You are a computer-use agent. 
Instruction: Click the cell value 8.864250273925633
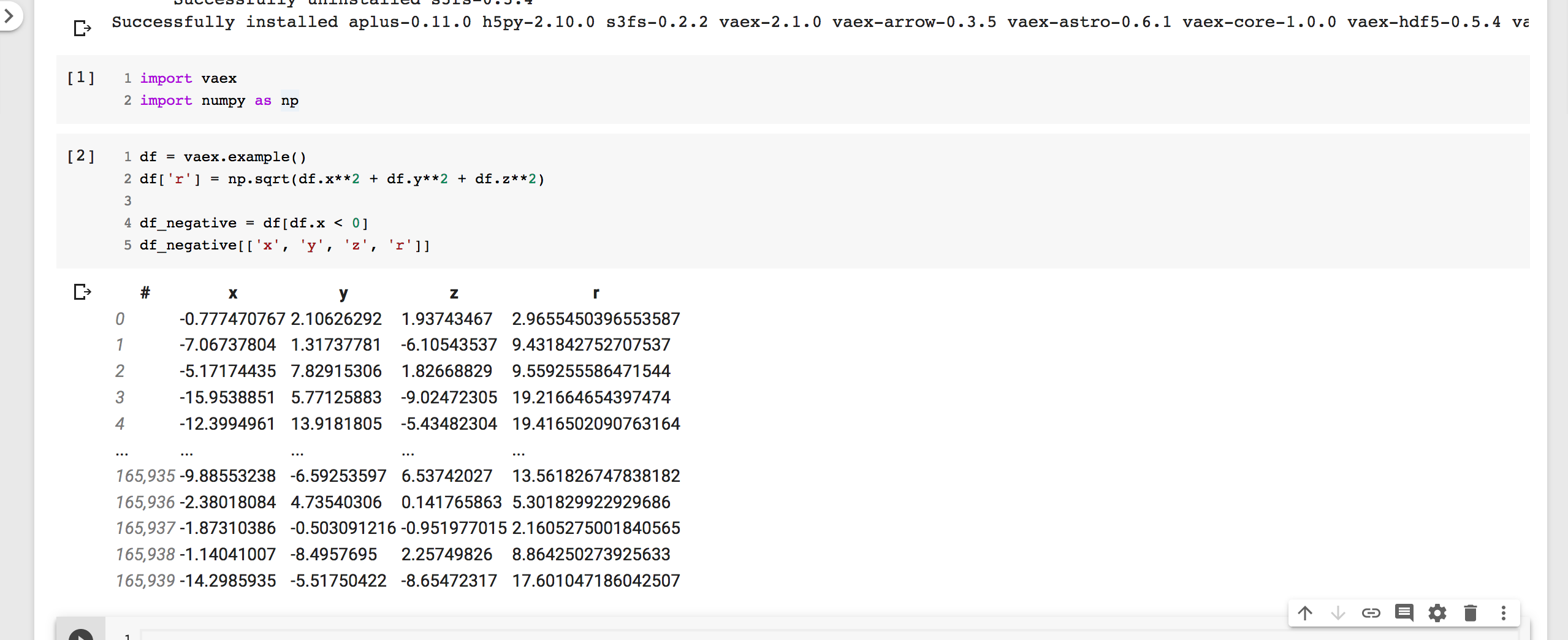(x=592, y=554)
